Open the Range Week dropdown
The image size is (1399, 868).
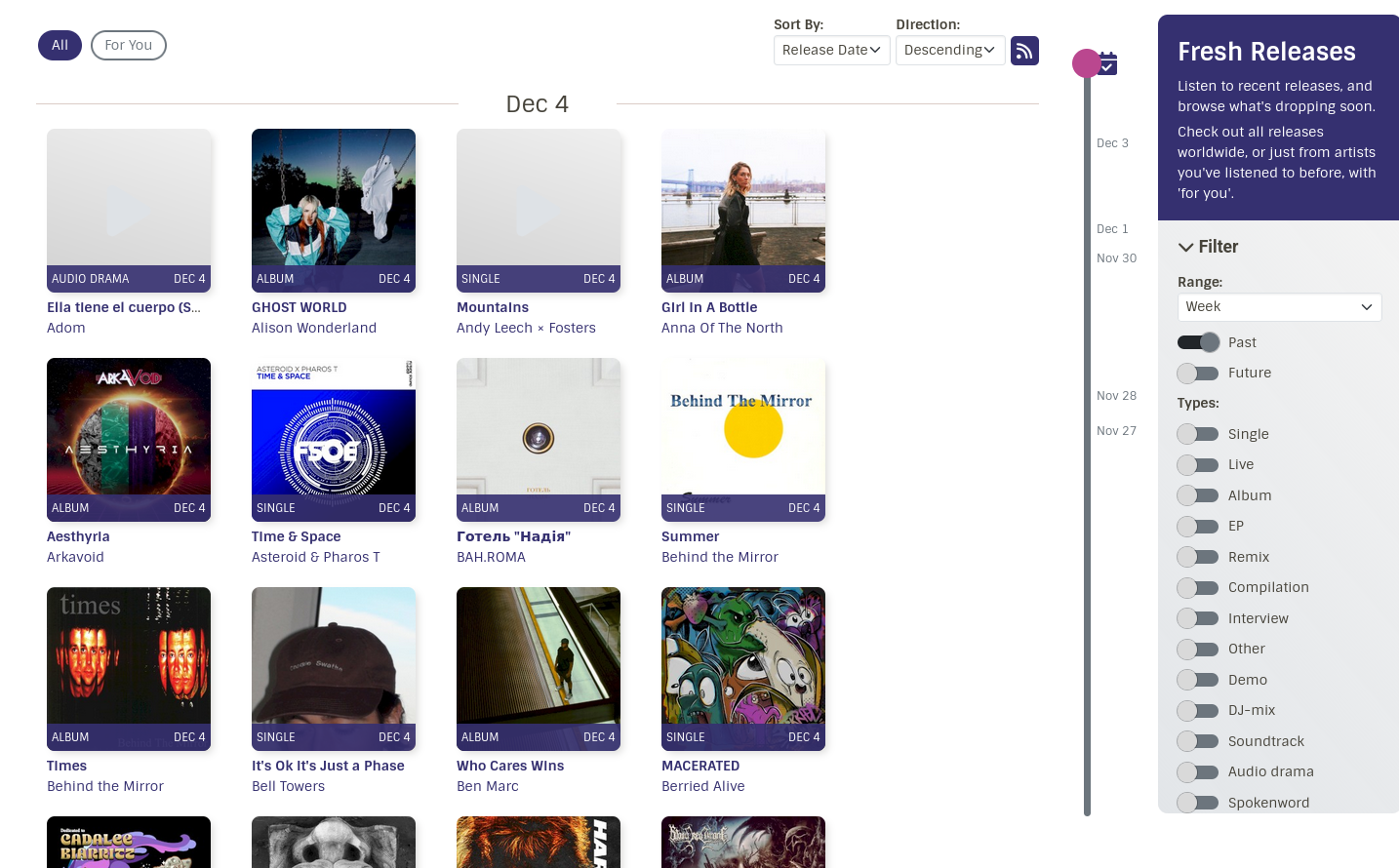1278,307
